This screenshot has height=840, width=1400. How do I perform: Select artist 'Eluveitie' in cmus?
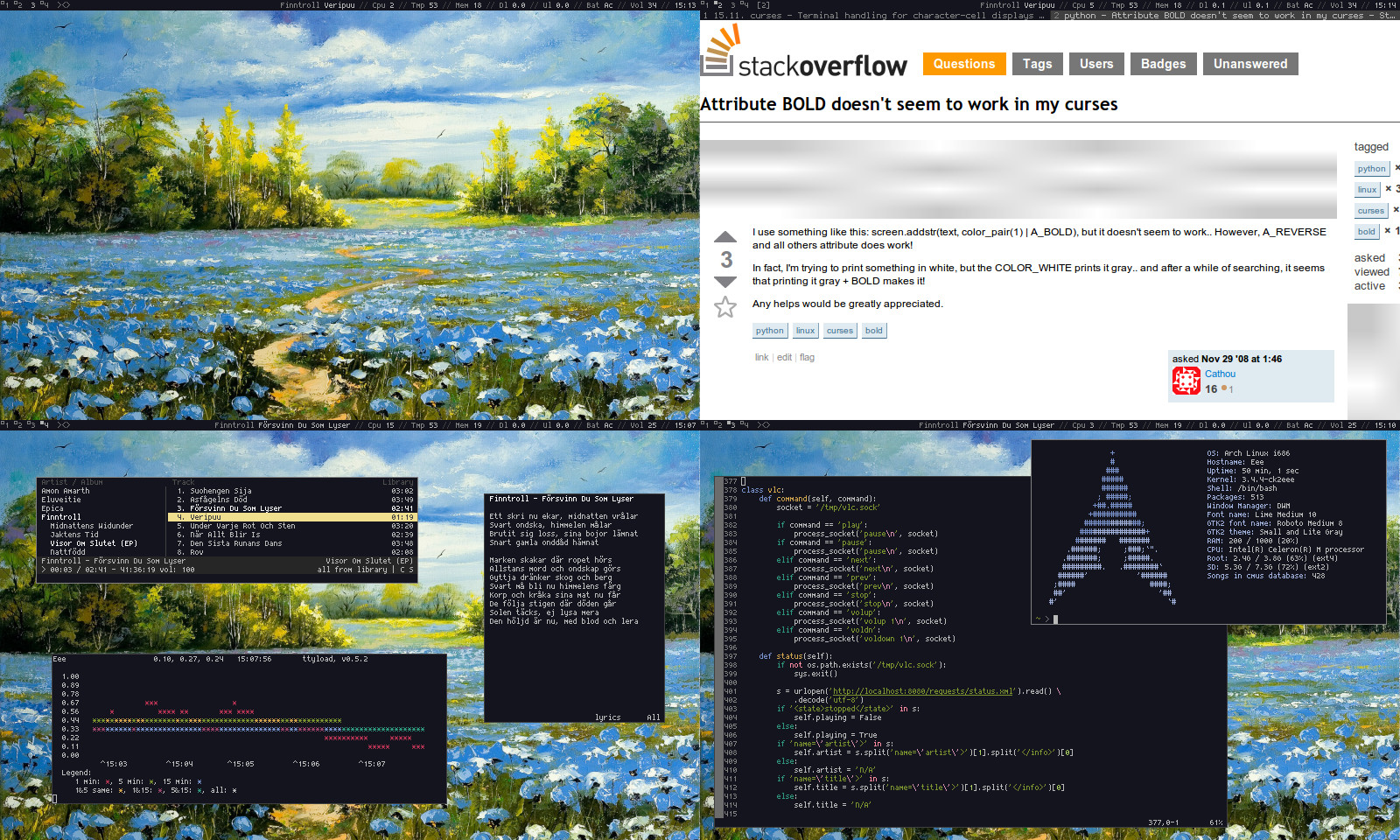[x=61, y=500]
